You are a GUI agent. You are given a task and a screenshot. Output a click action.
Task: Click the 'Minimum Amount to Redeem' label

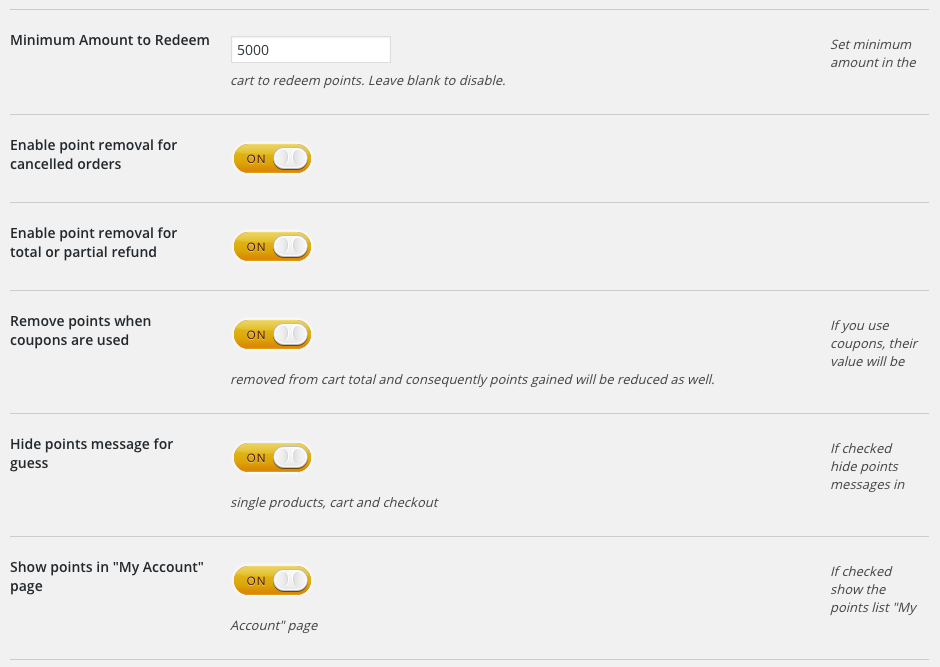click(110, 40)
